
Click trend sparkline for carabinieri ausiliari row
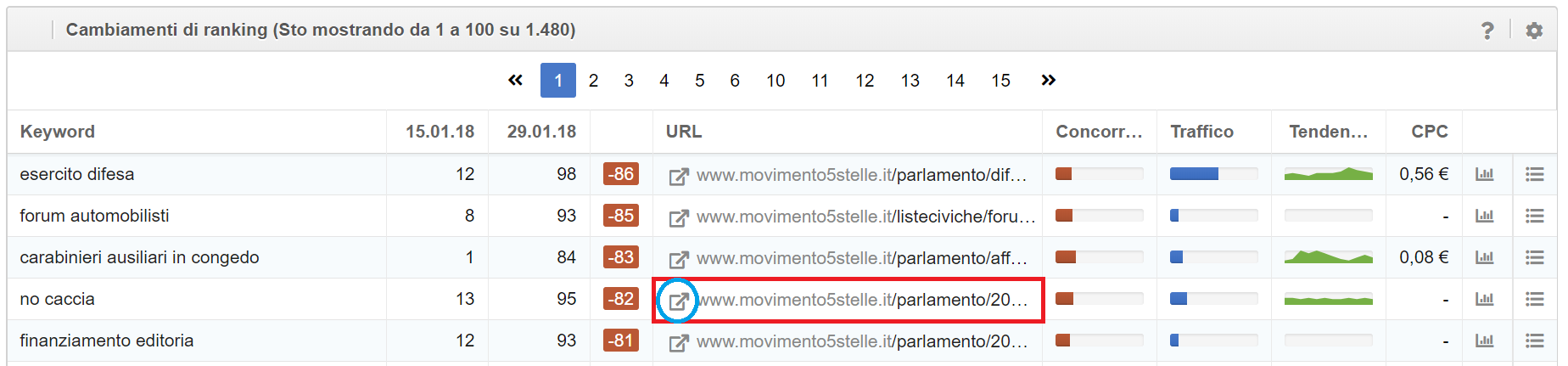click(x=1328, y=257)
